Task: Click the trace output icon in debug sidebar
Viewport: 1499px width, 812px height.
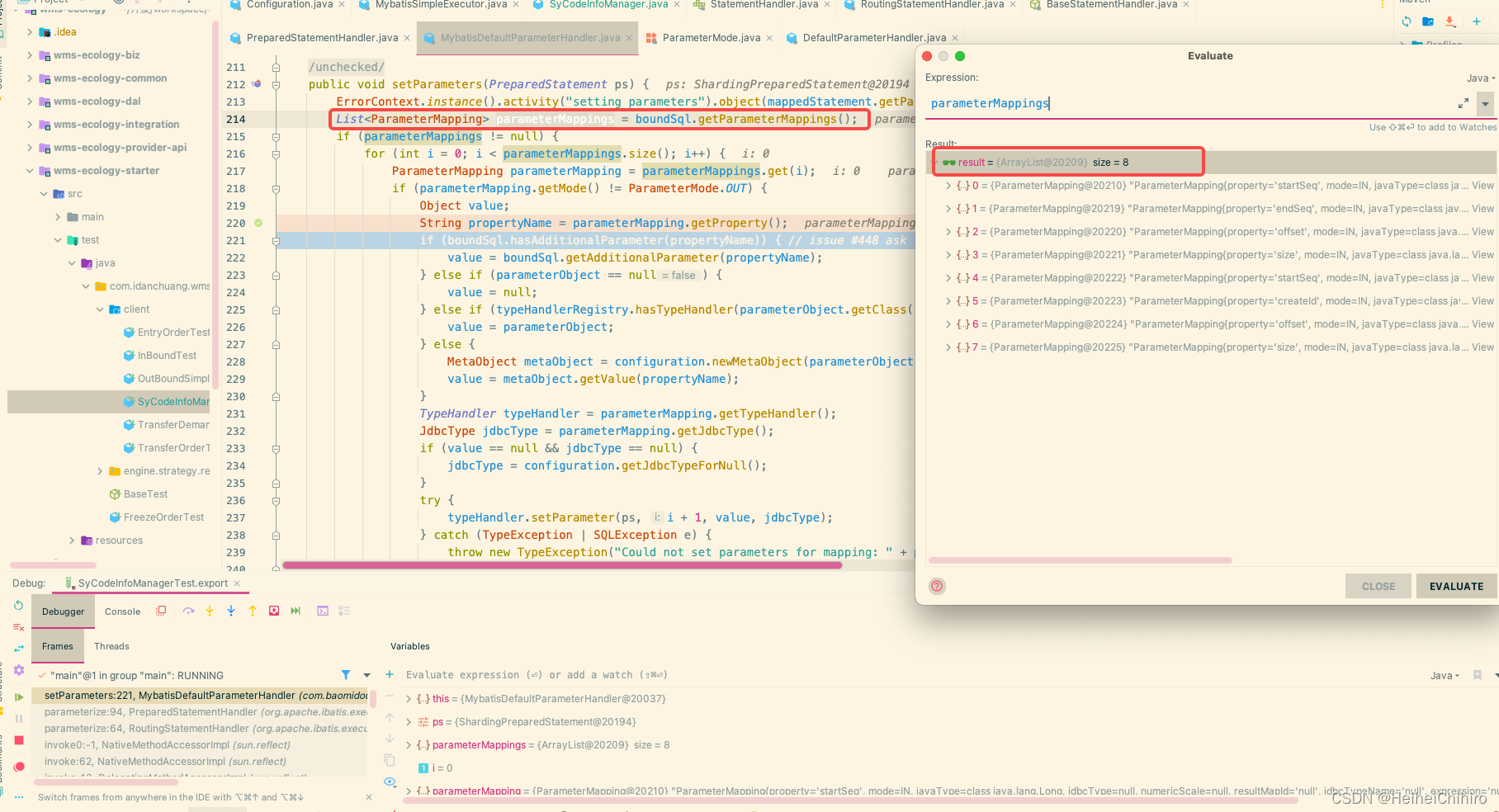Action: (x=19, y=627)
